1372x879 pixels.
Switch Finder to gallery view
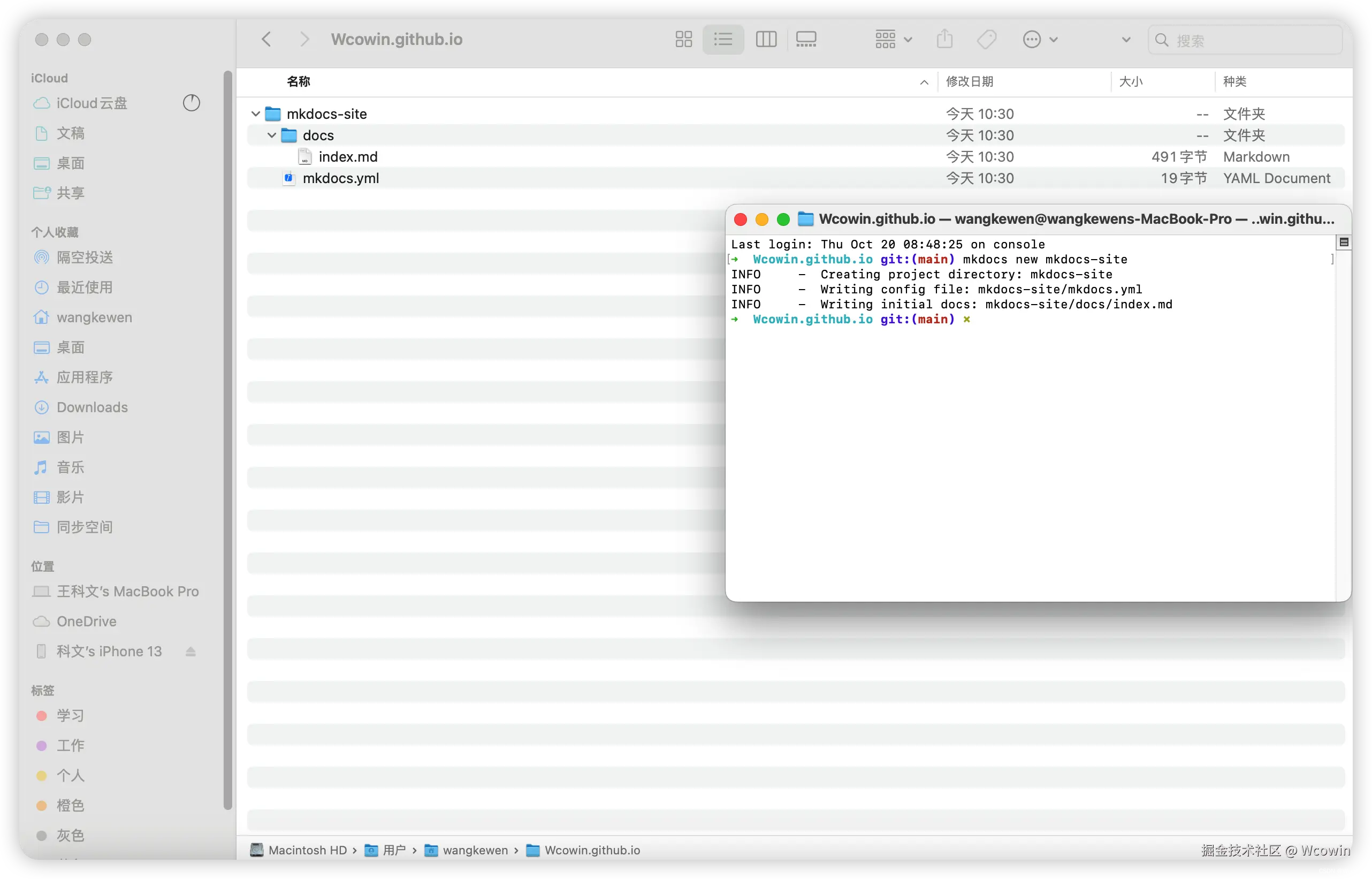tap(805, 40)
